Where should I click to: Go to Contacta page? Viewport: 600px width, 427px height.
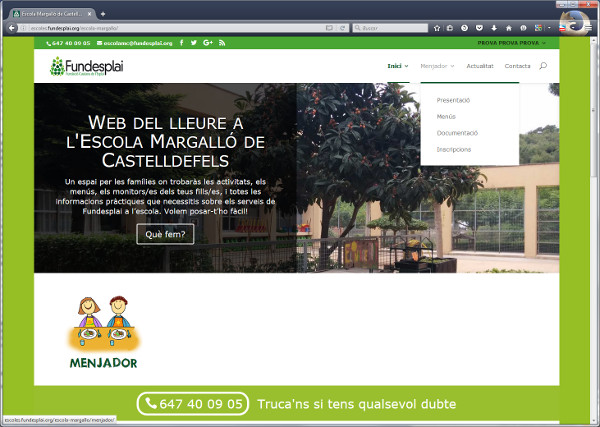[x=517, y=66]
